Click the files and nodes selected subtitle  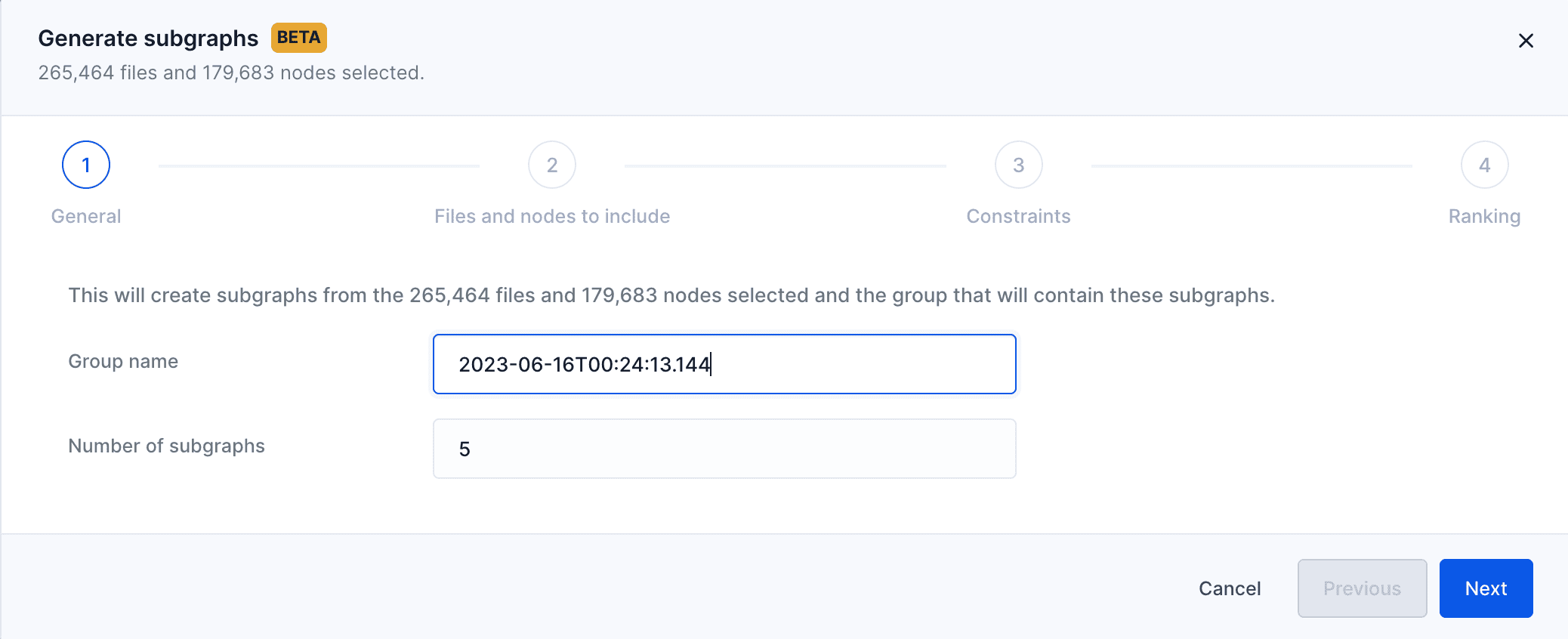[x=231, y=73]
